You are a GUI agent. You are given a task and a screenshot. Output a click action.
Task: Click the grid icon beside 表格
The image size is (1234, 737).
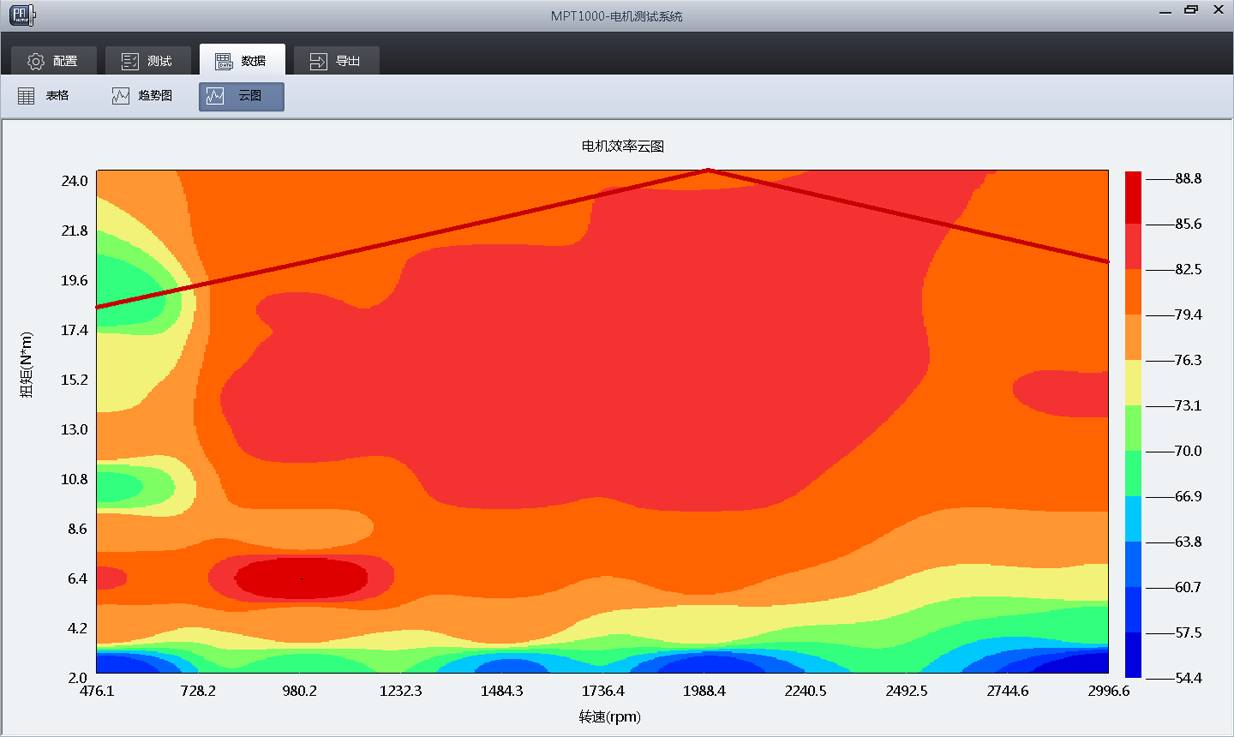tap(27, 96)
